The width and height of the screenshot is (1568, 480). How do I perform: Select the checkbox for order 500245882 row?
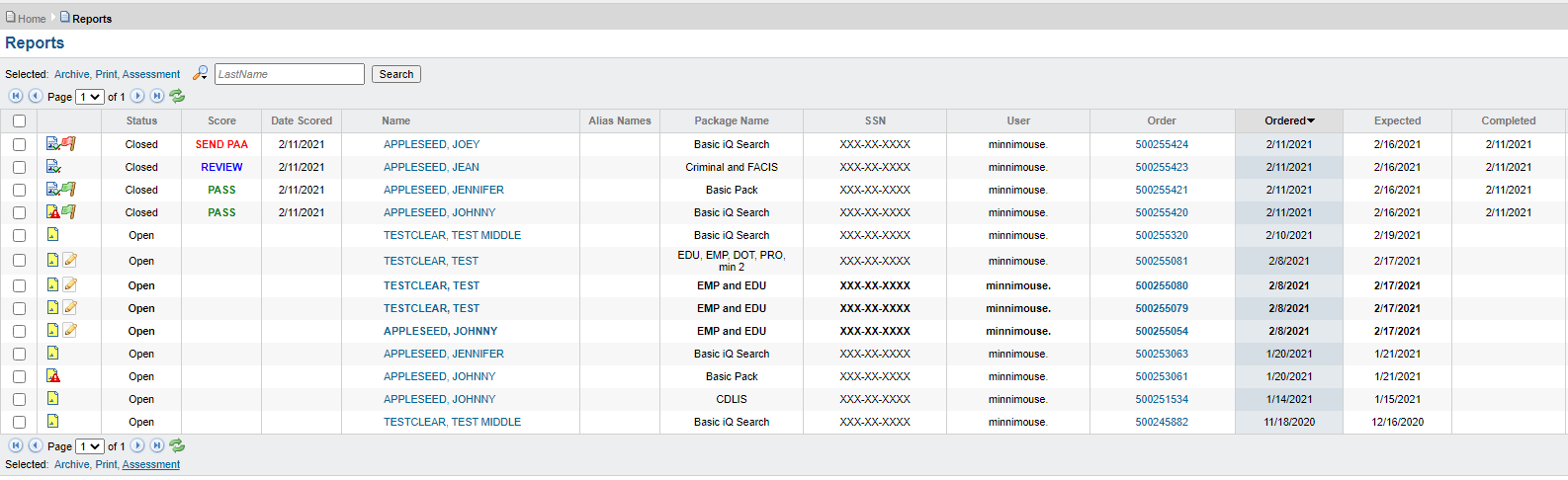coord(19,422)
